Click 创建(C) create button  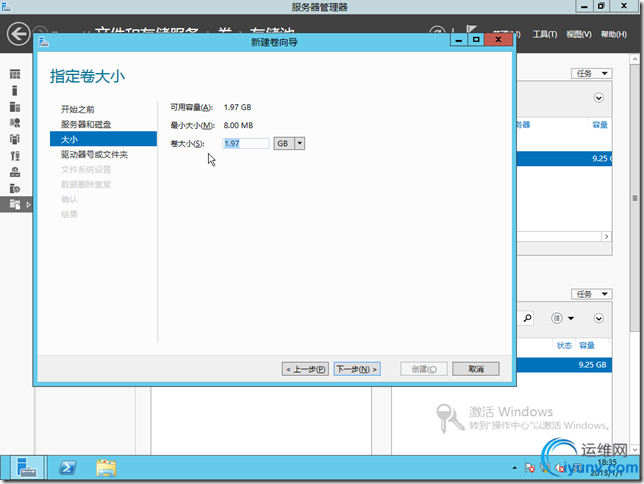(424, 369)
